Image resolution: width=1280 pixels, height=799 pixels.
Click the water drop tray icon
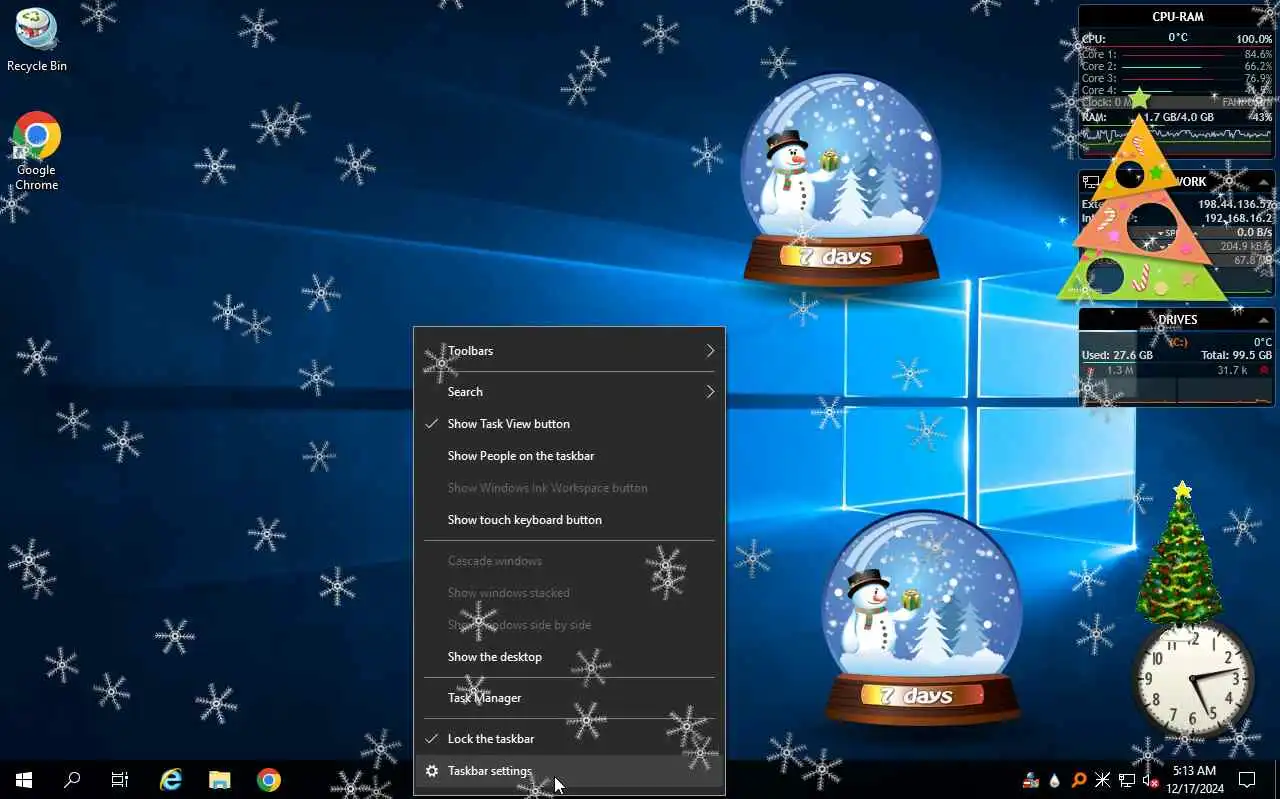(x=1055, y=780)
